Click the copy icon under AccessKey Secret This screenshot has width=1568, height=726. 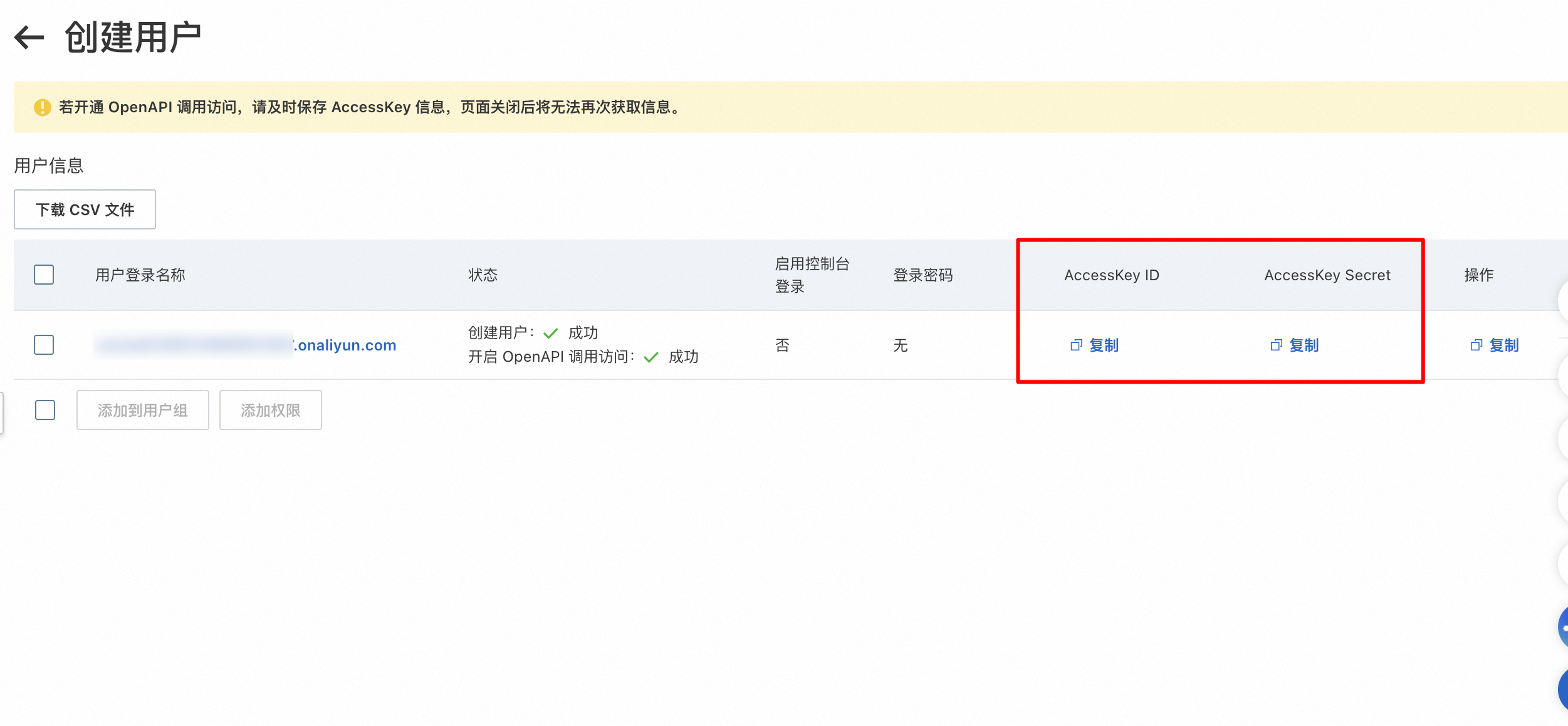pos(1276,345)
